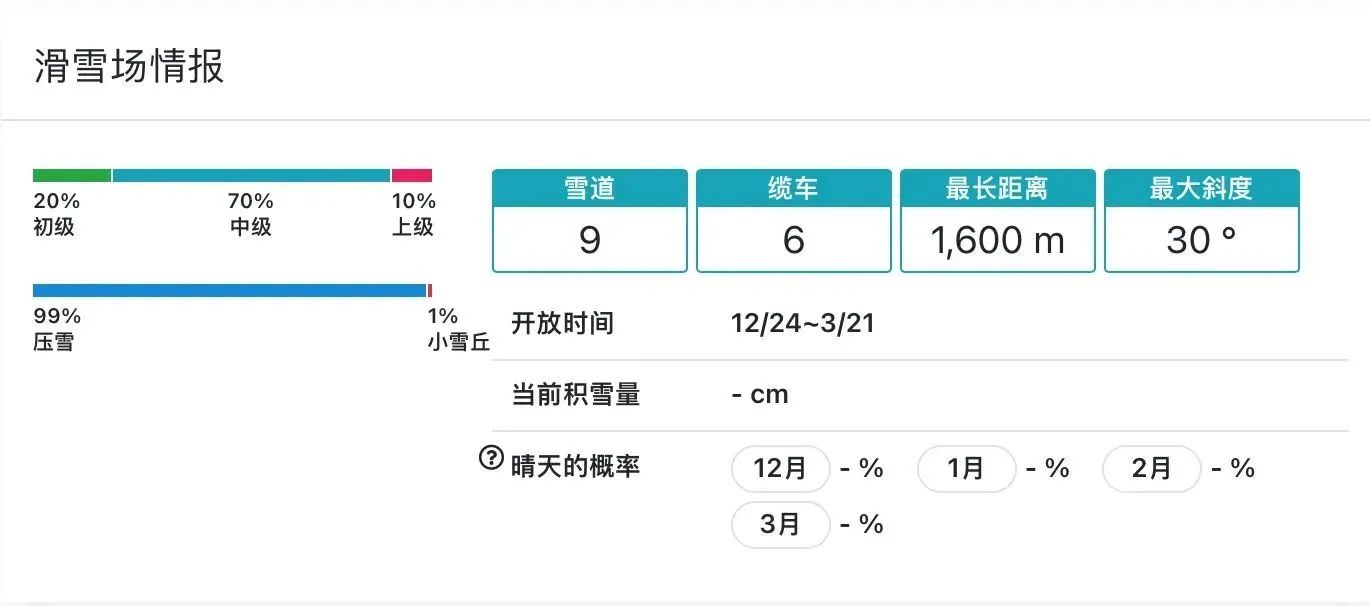Select the 3月 month pill

click(x=781, y=525)
